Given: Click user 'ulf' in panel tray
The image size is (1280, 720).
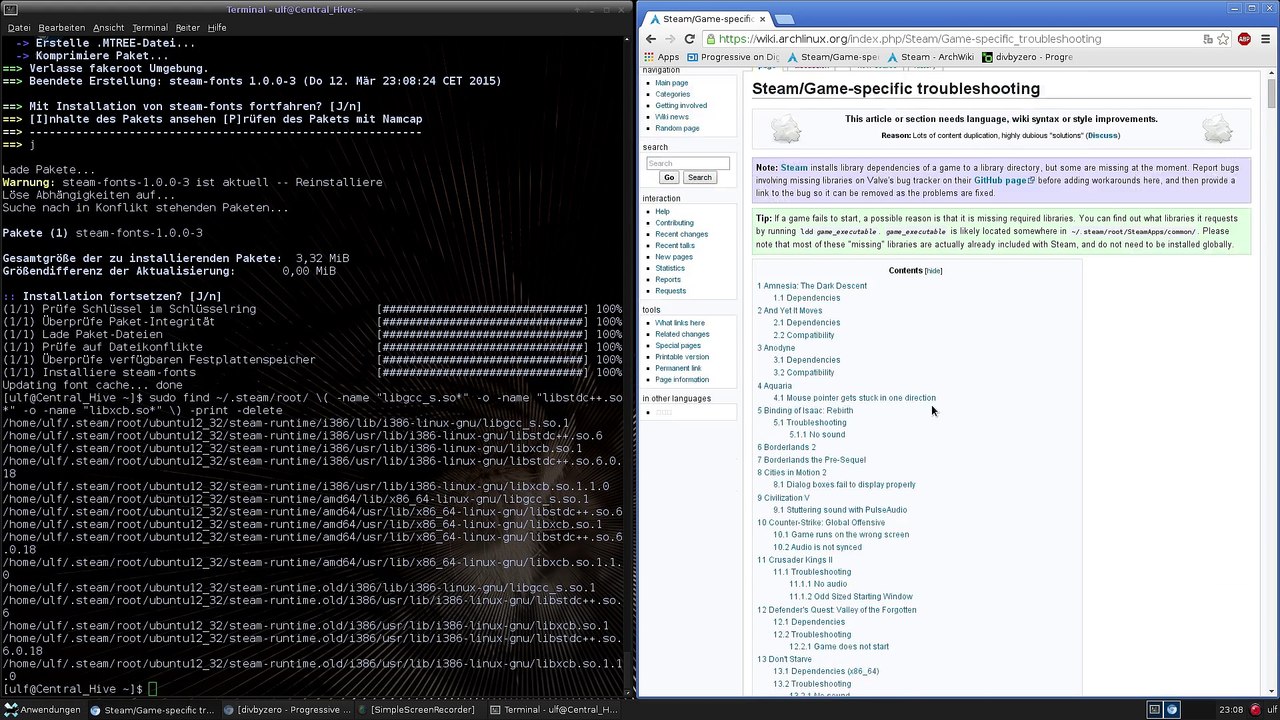Looking at the screenshot, I should [x=1270, y=710].
